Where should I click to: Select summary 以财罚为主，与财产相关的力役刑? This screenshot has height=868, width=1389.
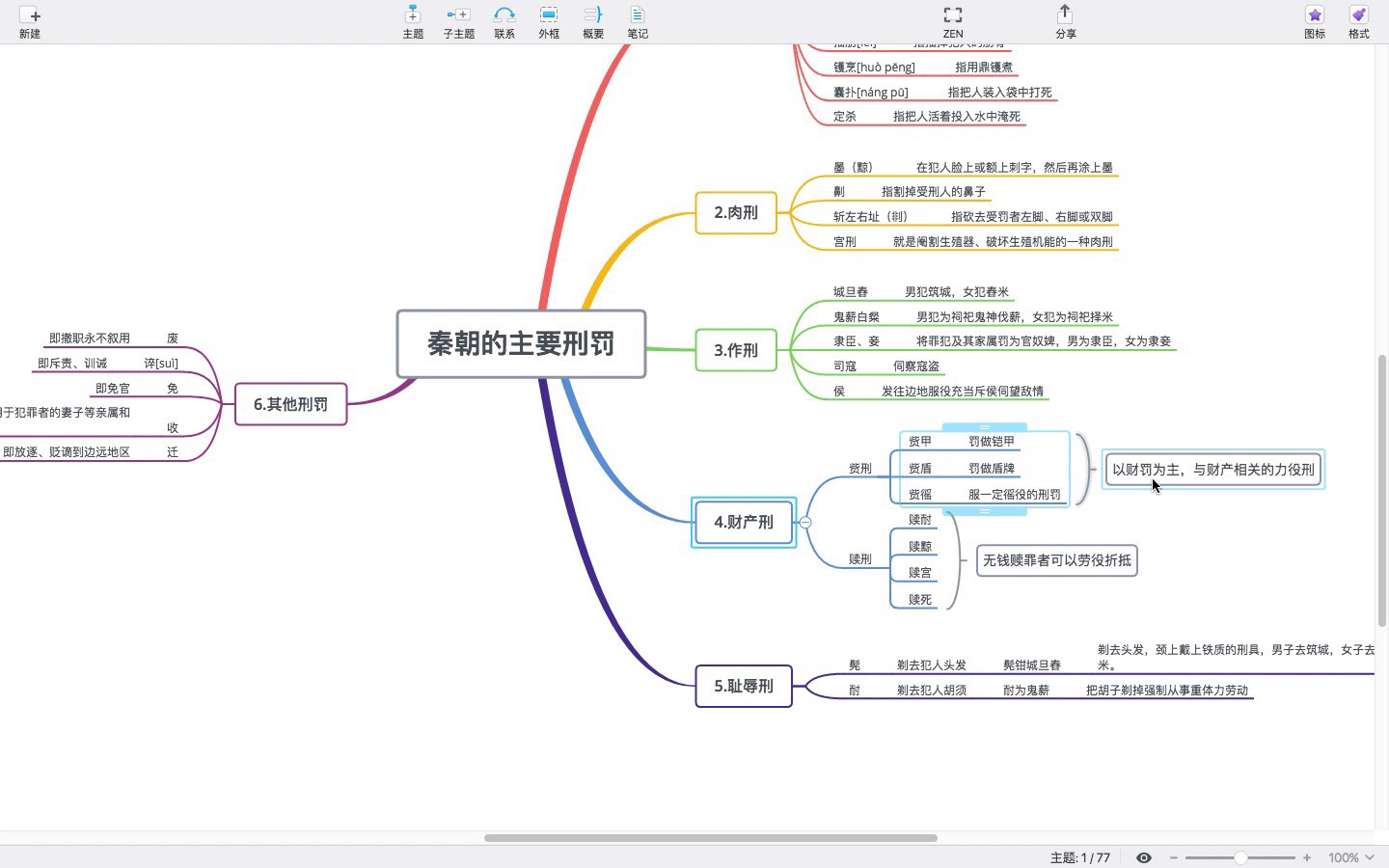pos(1213,470)
